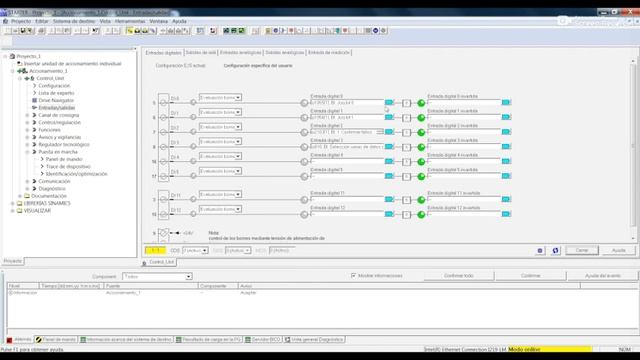Screen dimensions: 640x360
Task: Click cyan button of Entrada digital 0 invertida
Action: 506,102
